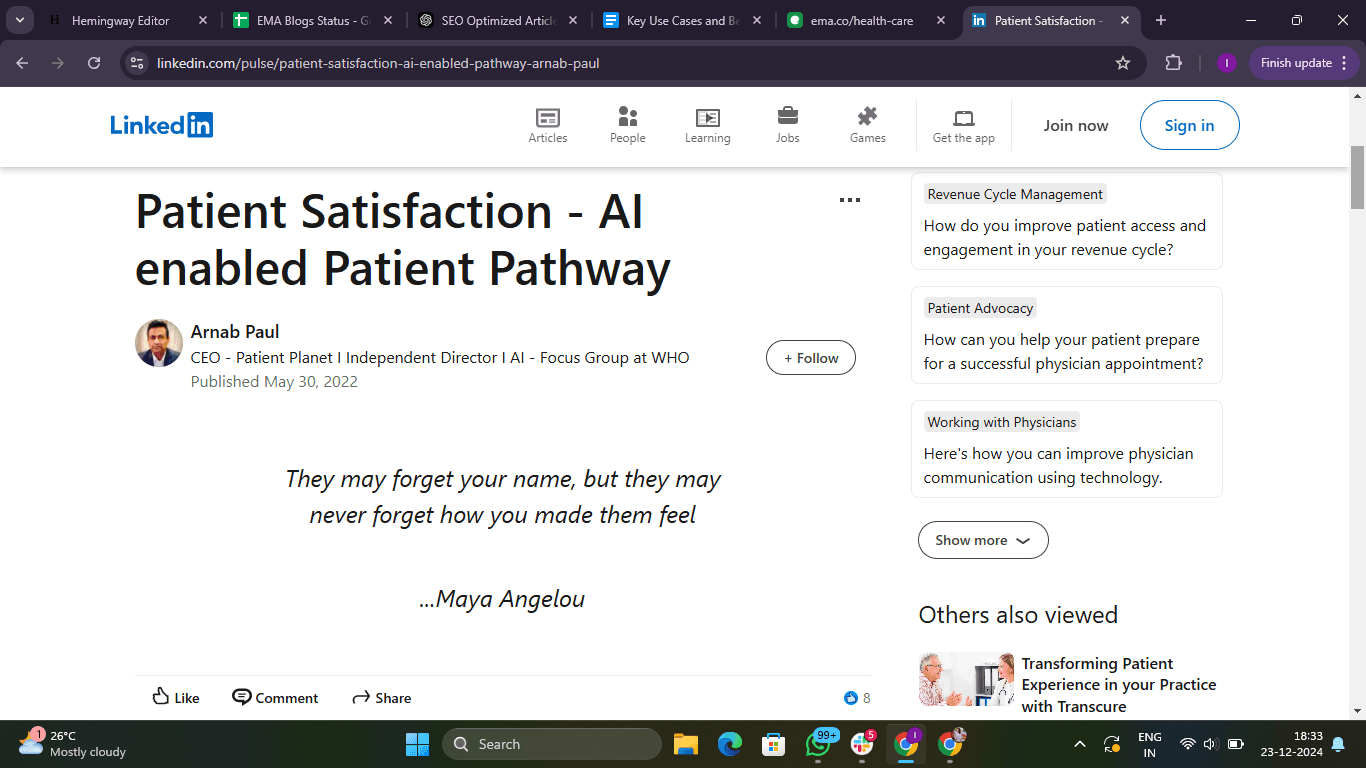Switch to the Hemingway Editor tab
Viewport: 1366px width, 768px height.
(121, 20)
